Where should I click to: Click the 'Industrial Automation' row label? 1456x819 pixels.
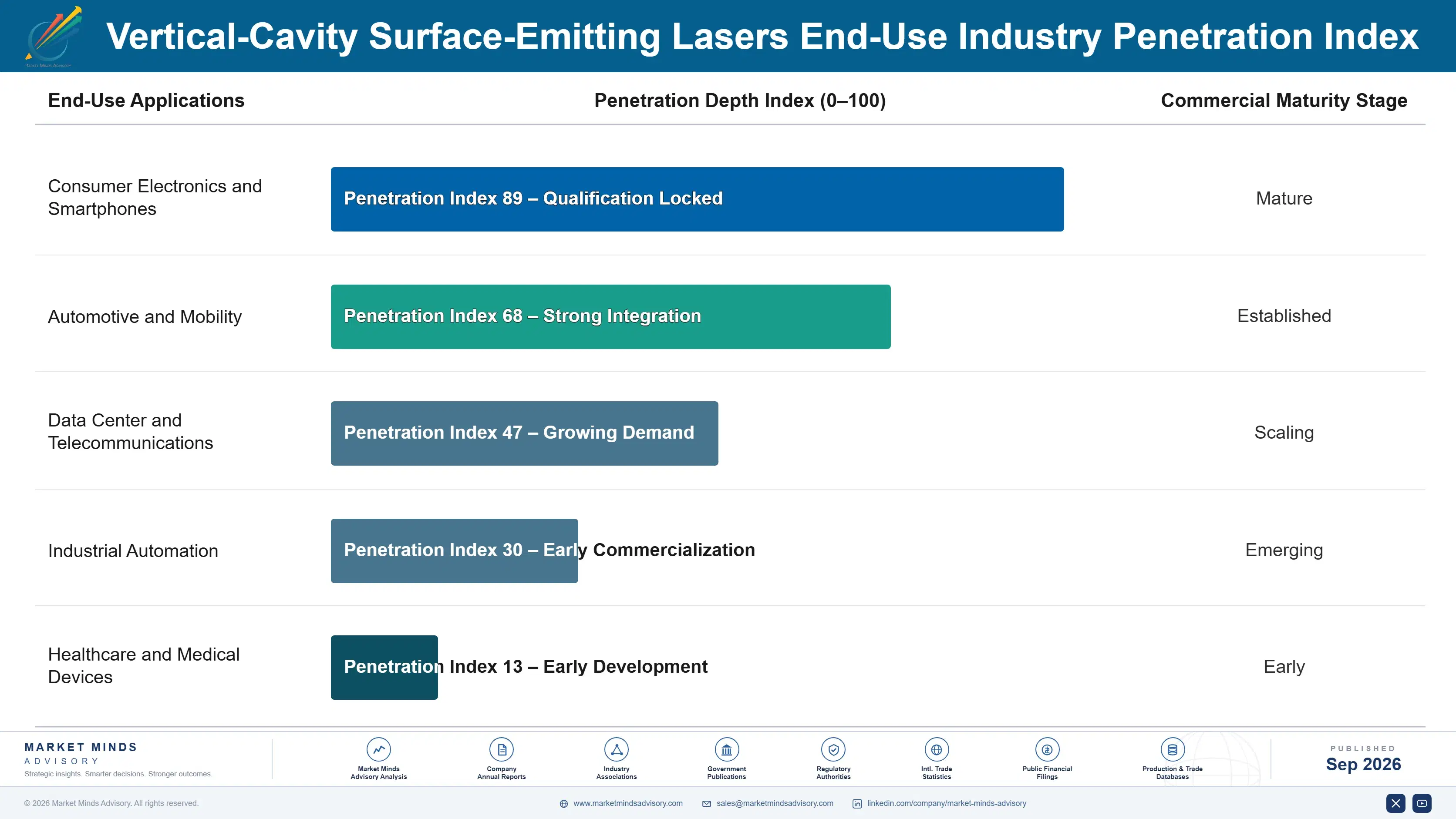(x=133, y=550)
